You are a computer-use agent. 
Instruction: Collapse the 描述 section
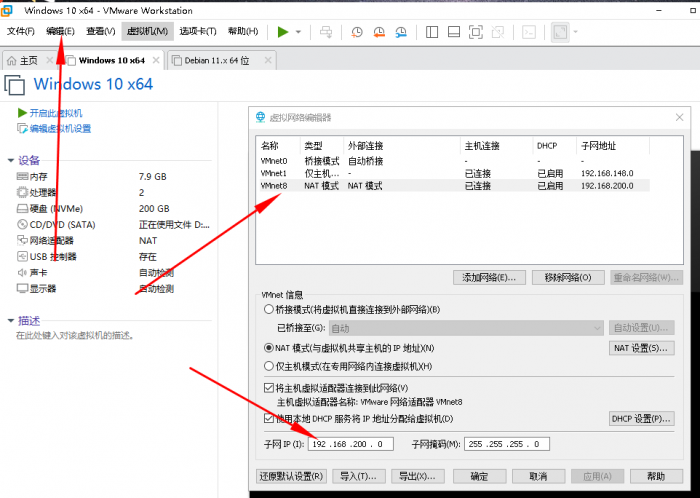pyautogui.click(x=11, y=321)
